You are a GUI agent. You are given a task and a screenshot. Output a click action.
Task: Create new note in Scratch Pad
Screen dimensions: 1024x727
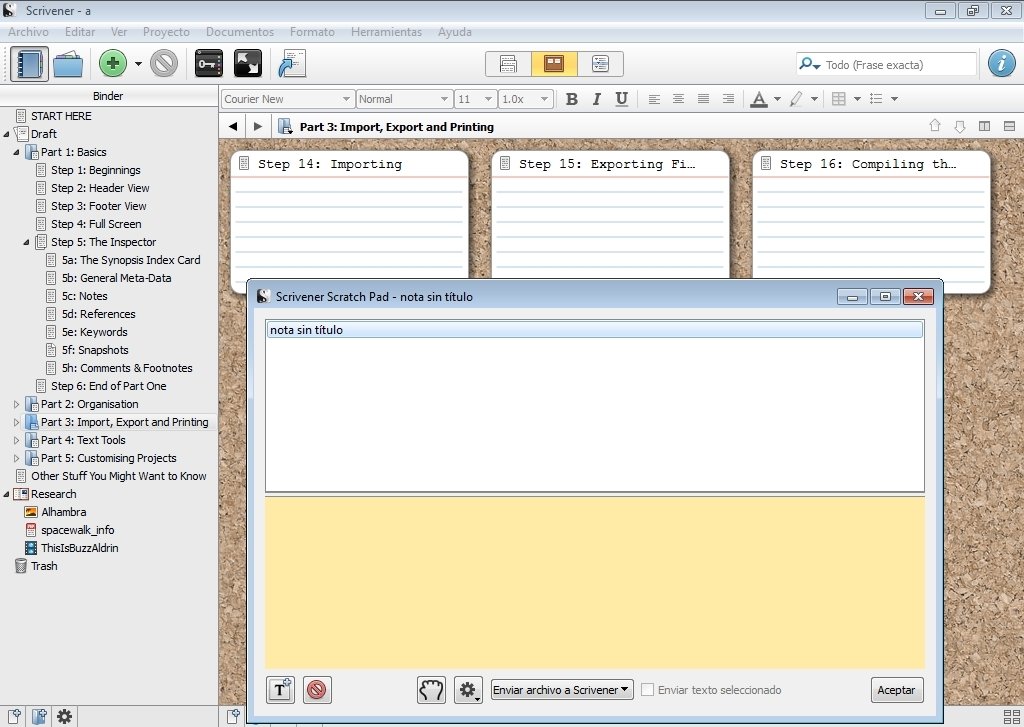[x=281, y=690]
